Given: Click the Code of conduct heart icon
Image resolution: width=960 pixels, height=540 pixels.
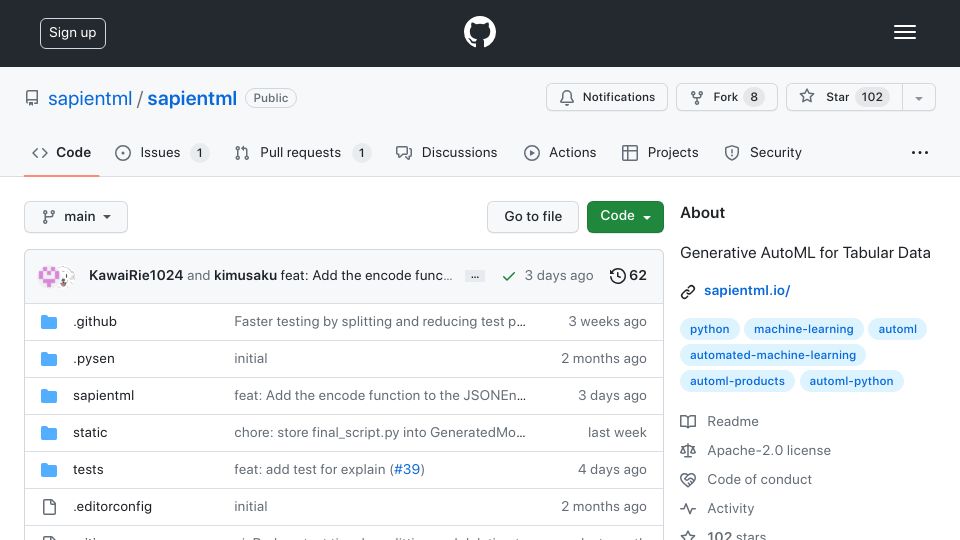Looking at the screenshot, I should point(688,479).
